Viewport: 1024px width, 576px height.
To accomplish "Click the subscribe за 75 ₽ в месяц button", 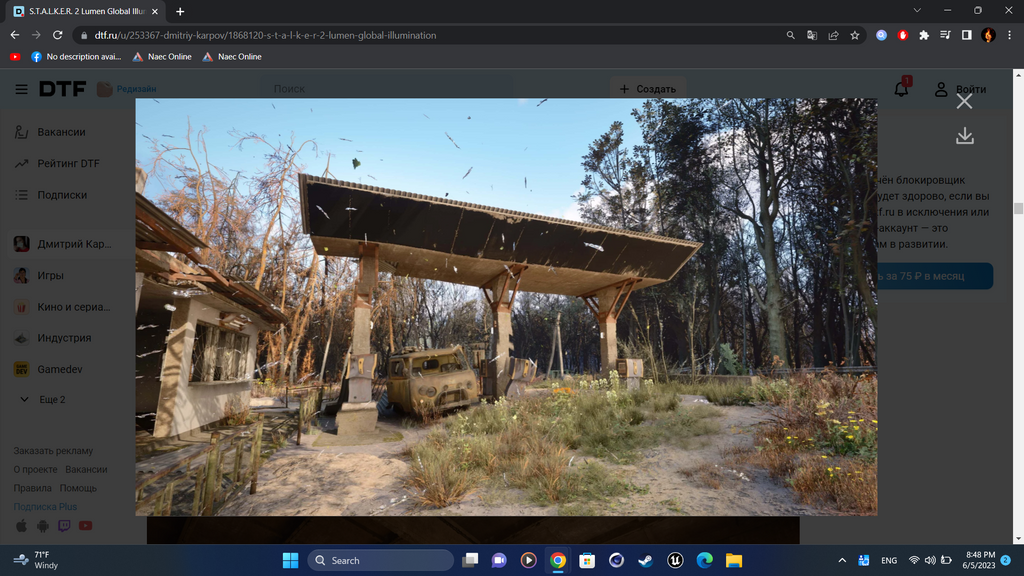I will click(934, 276).
